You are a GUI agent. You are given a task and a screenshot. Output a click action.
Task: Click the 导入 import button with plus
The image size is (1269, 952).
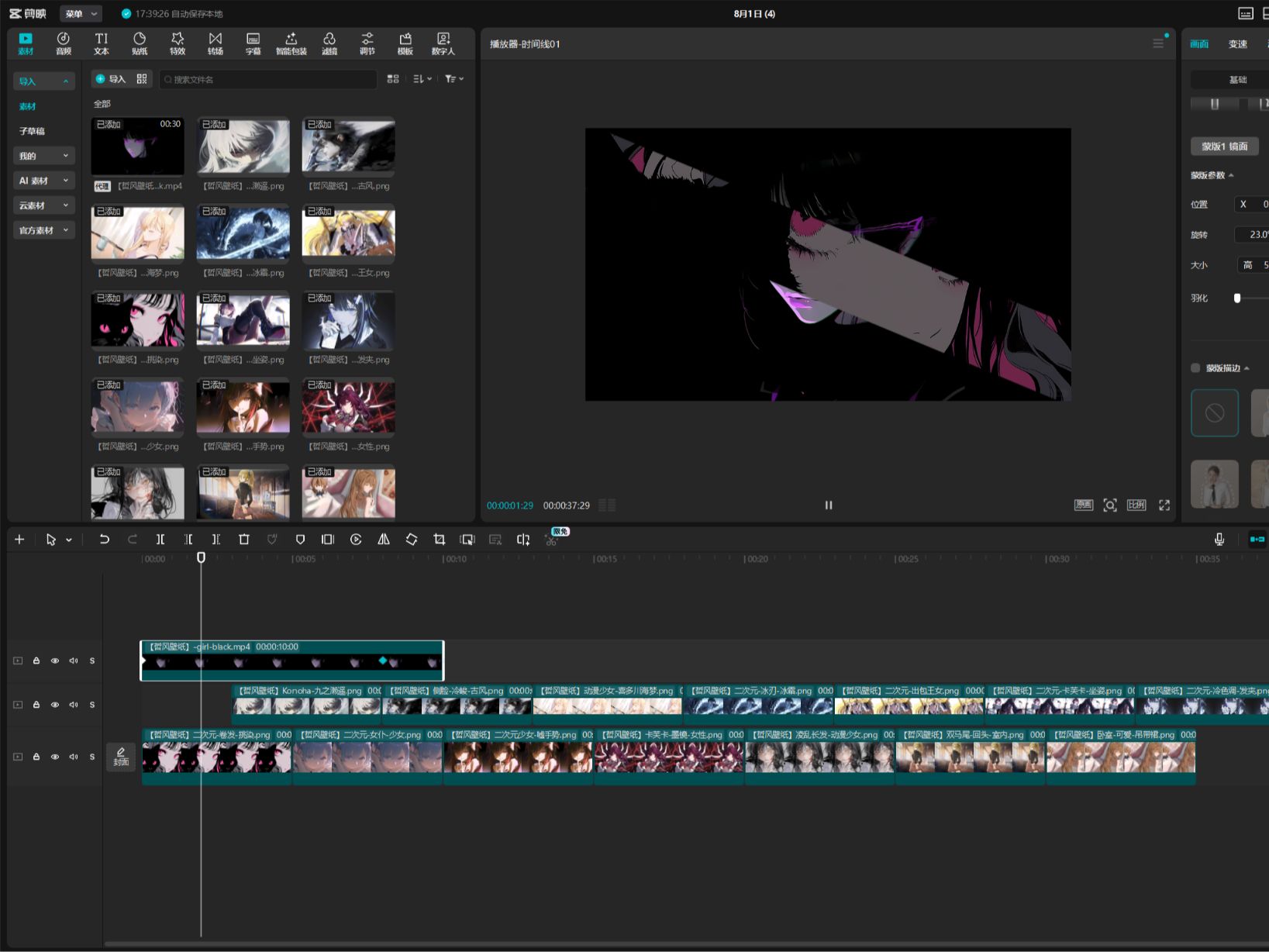(110, 79)
